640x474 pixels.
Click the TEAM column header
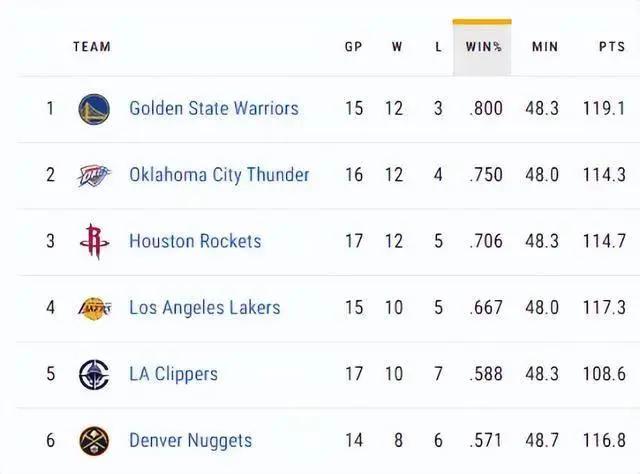pyautogui.click(x=92, y=47)
